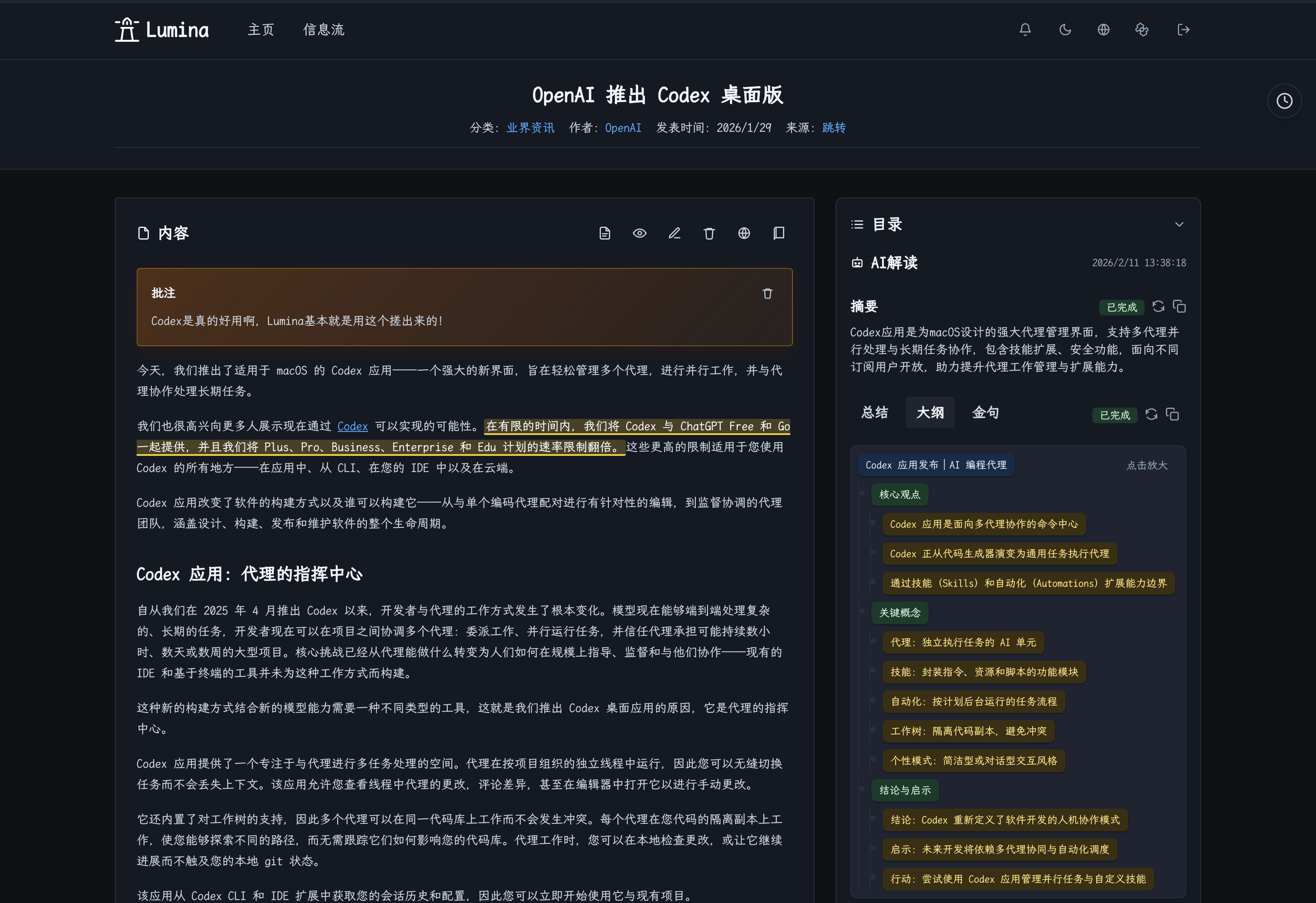This screenshot has height=903, width=1316.
Task: Click the 跳转 source link
Action: [x=833, y=128]
